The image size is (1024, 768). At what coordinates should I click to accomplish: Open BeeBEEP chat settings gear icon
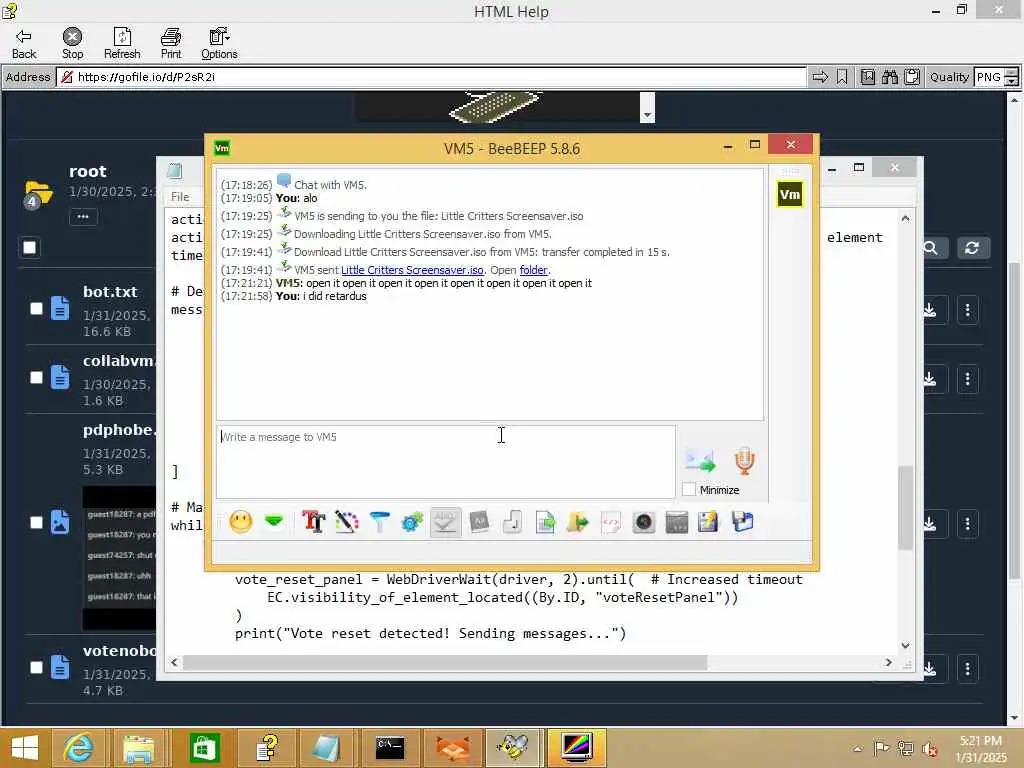(x=412, y=522)
